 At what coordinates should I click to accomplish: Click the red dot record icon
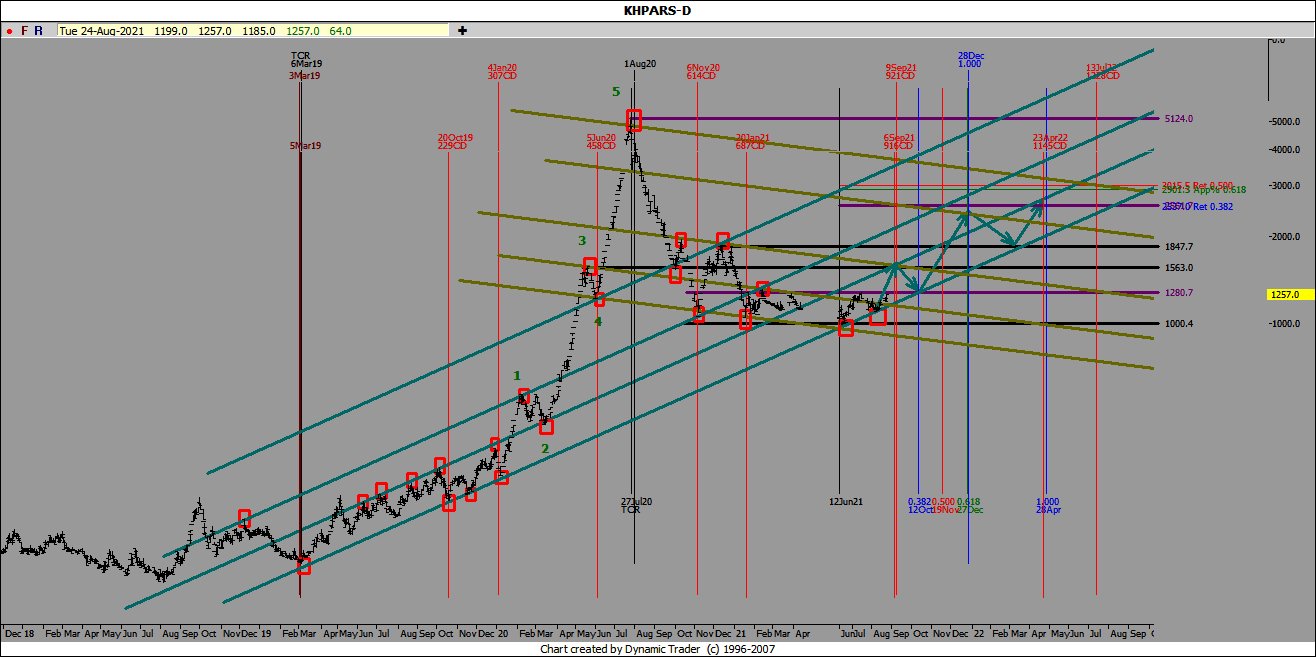[x=9, y=31]
